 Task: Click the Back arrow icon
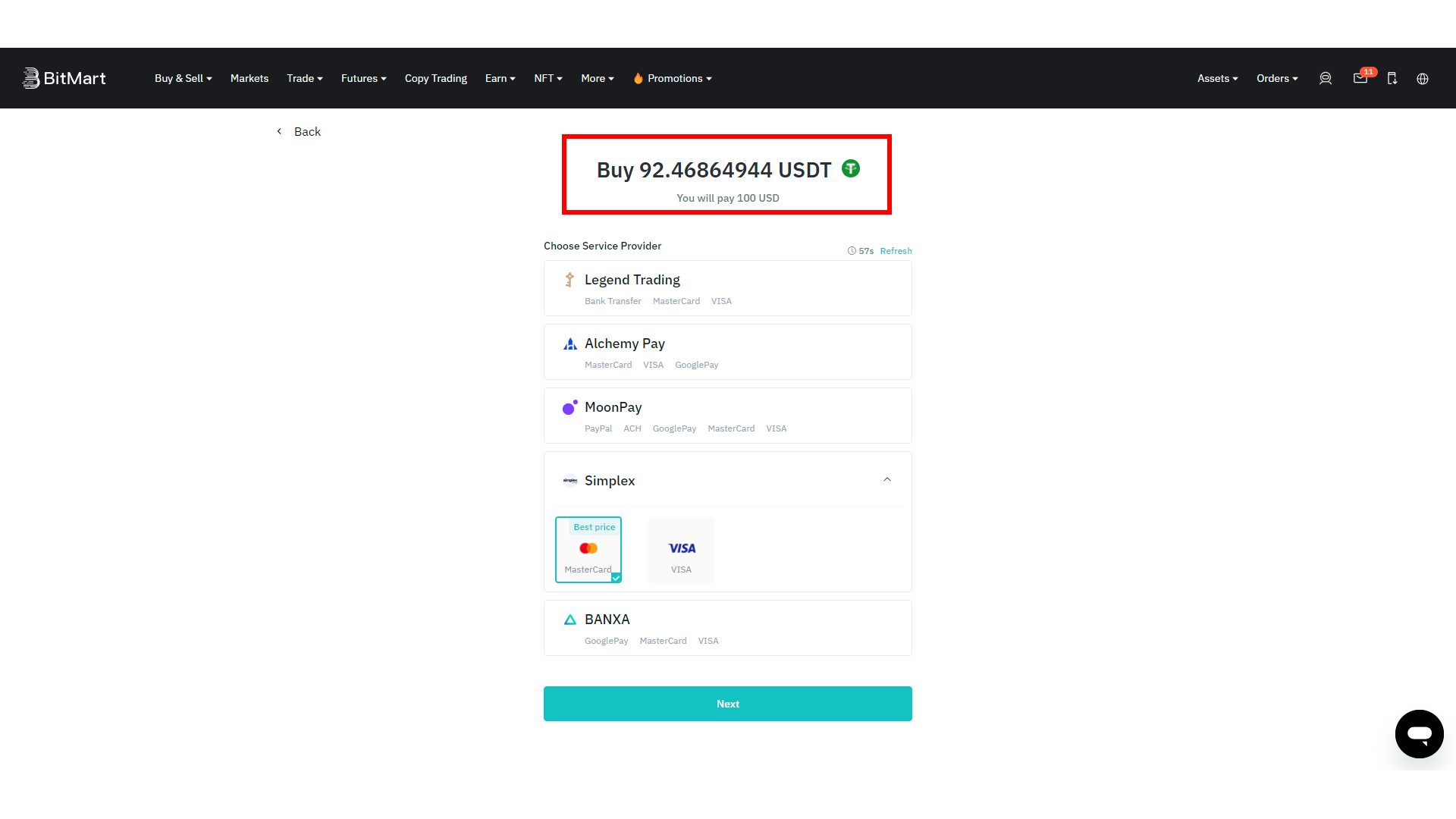[279, 131]
